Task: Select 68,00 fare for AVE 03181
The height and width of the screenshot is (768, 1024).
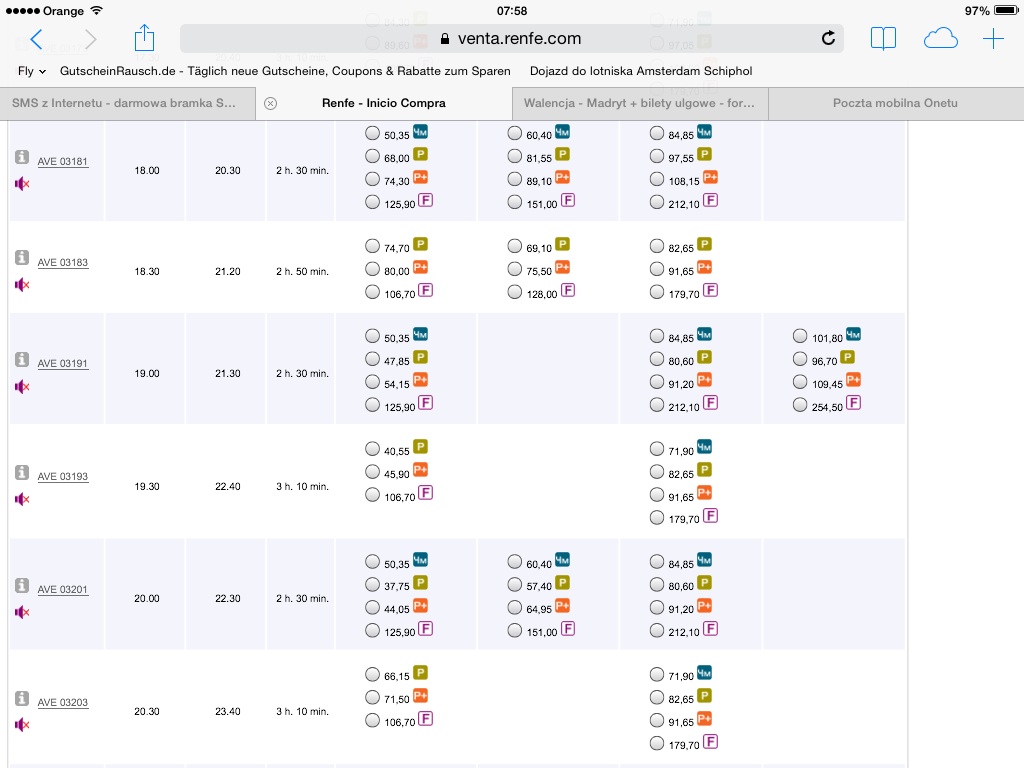Action: (x=372, y=156)
